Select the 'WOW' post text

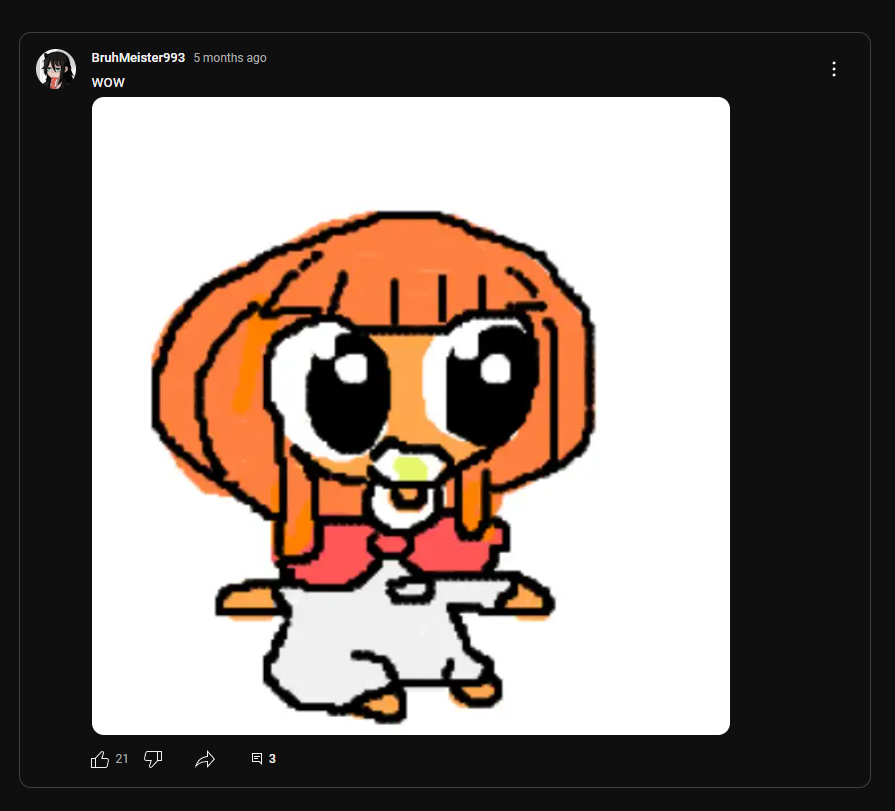[108, 82]
